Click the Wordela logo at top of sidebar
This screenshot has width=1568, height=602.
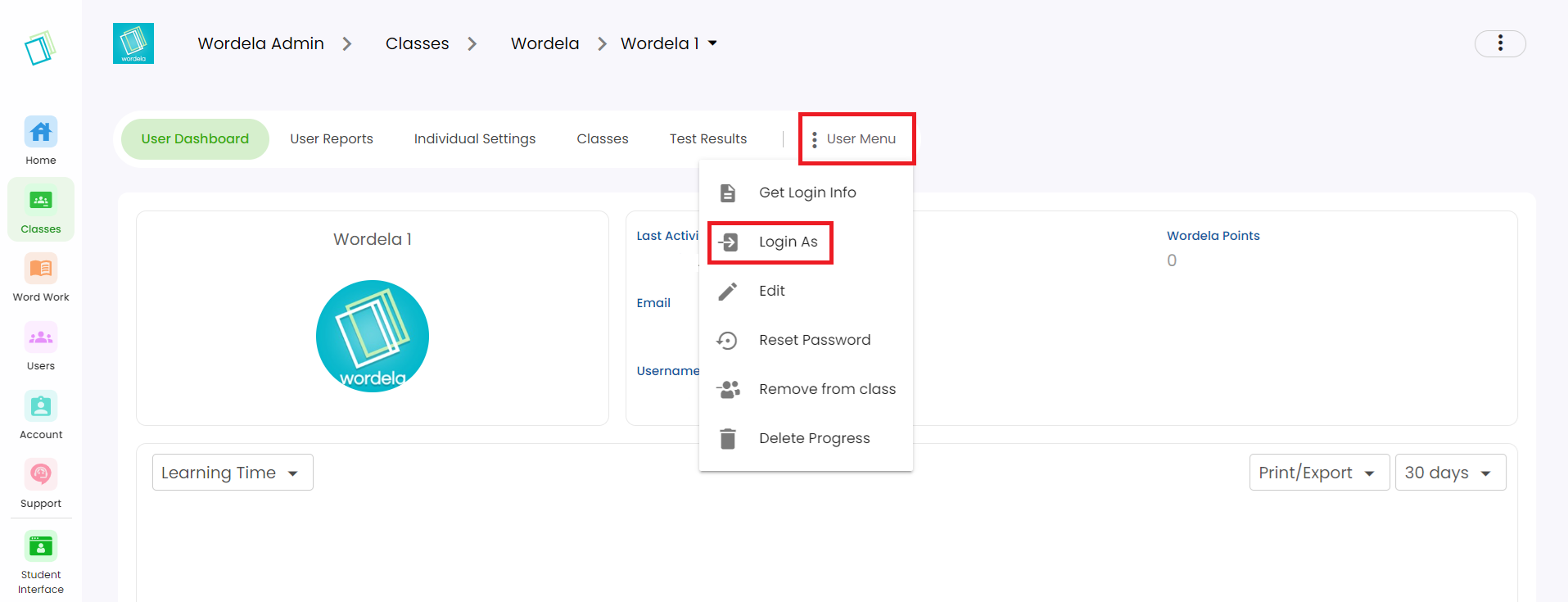point(40,48)
